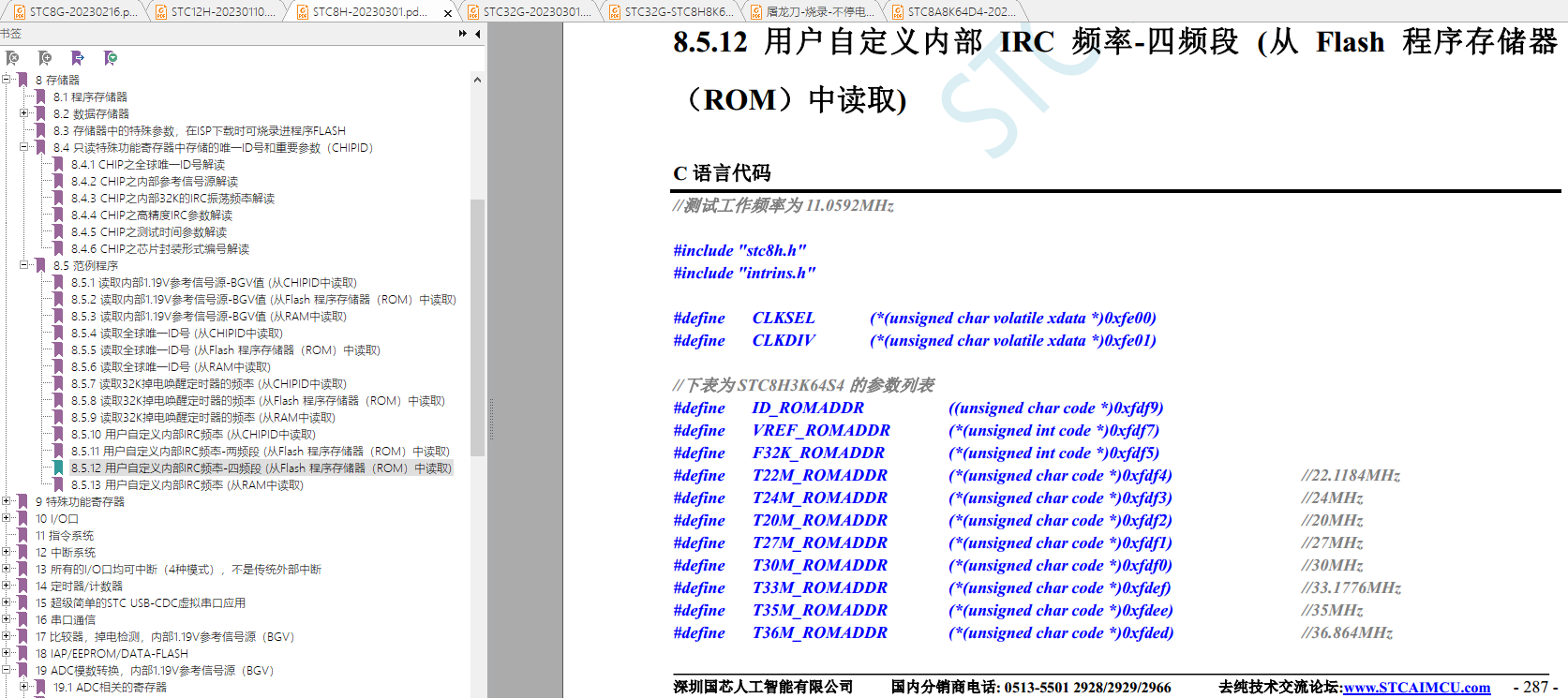The height and width of the screenshot is (698, 1568).
Task: Open bookmark 11 指令系统
Action: pyautogui.click(x=65, y=536)
